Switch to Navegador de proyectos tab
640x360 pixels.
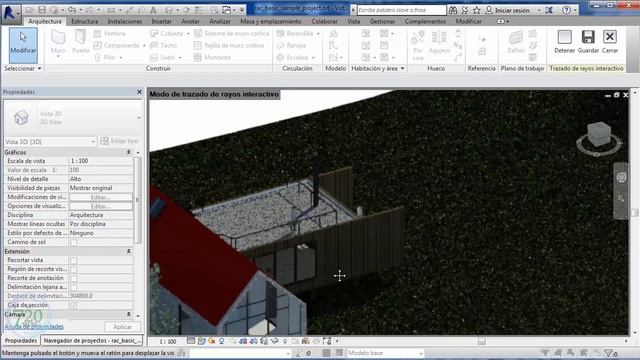tap(92, 340)
